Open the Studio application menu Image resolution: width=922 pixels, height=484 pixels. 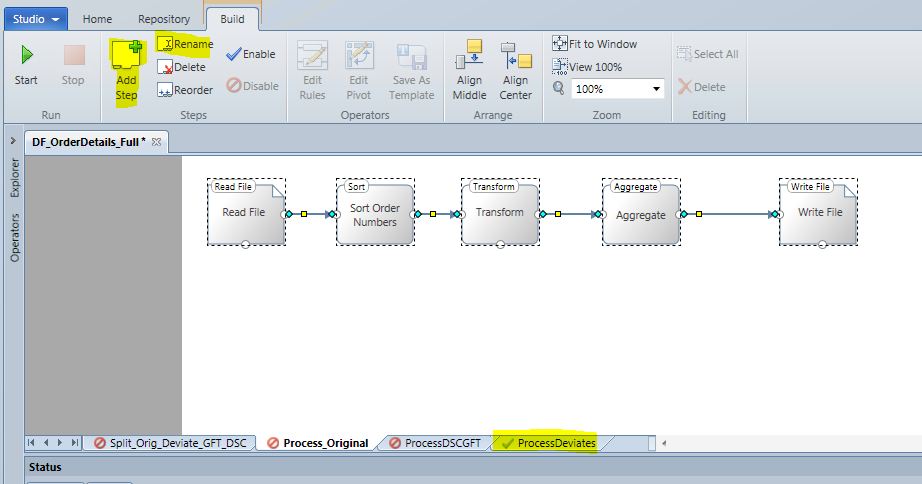click(36, 19)
